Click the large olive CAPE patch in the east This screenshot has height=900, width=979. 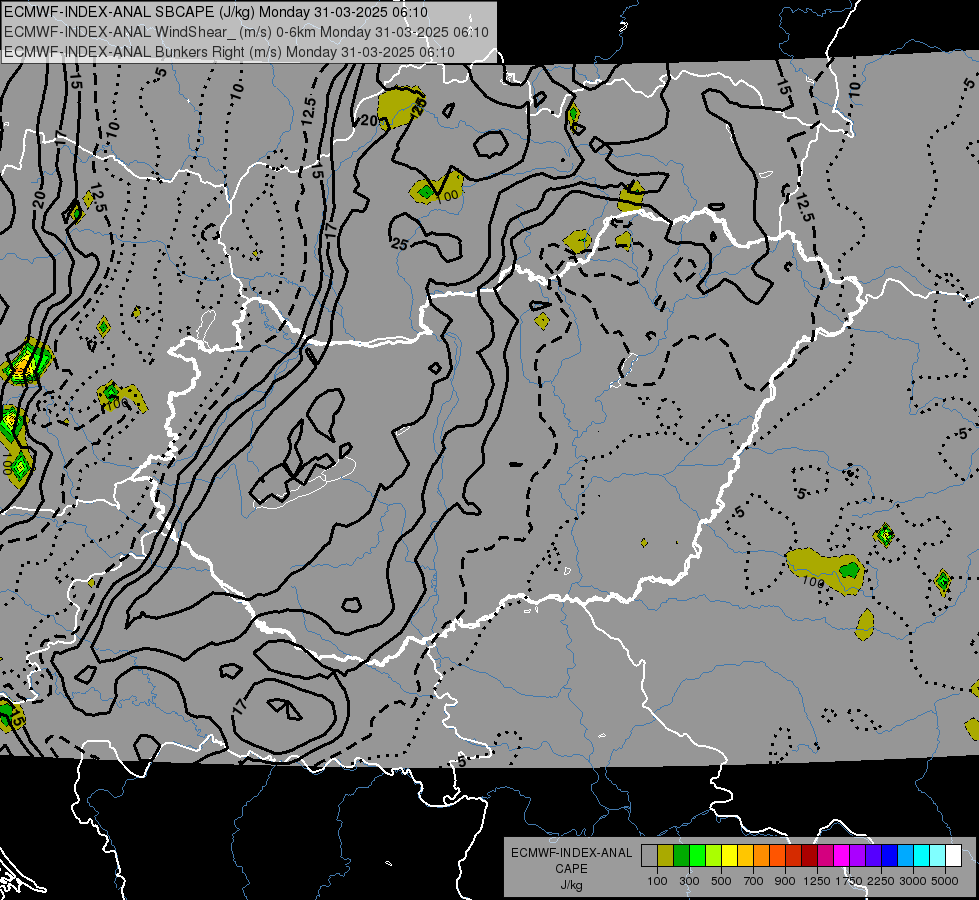click(x=824, y=570)
